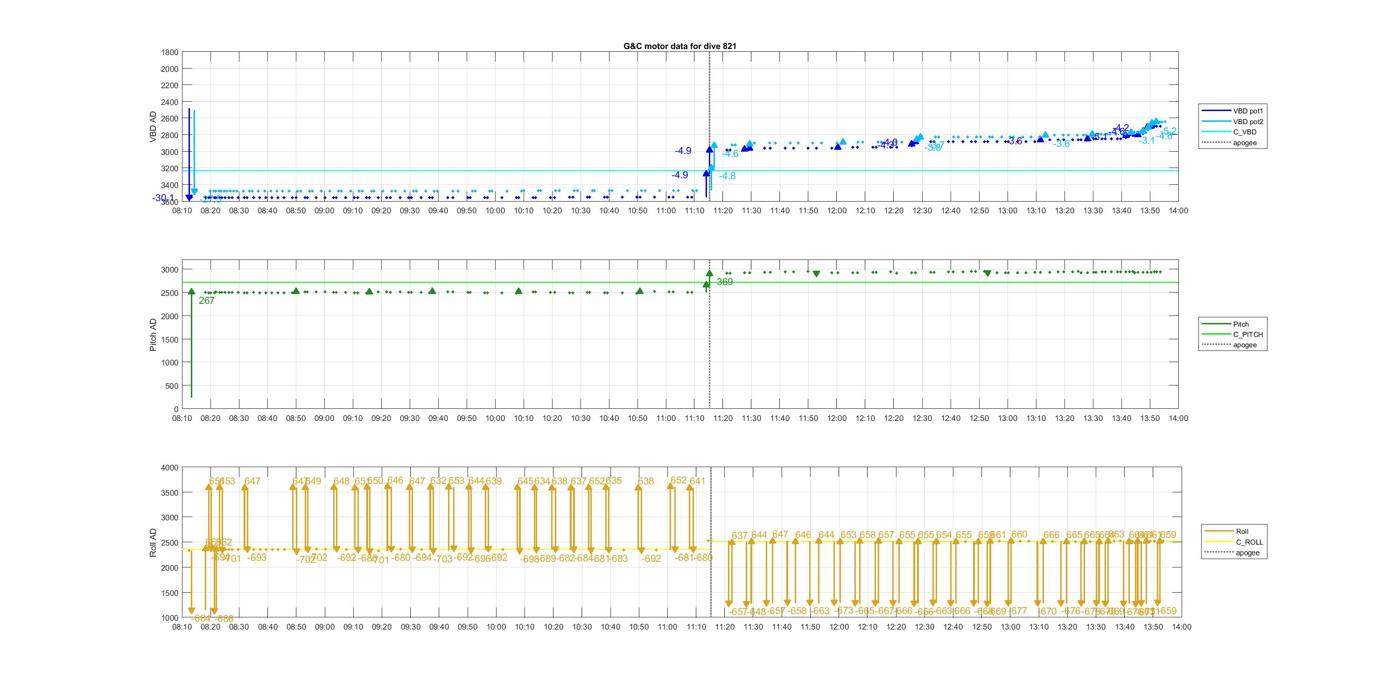Click the '649' roll data label
The image size is (1400, 693).
coord(313,481)
